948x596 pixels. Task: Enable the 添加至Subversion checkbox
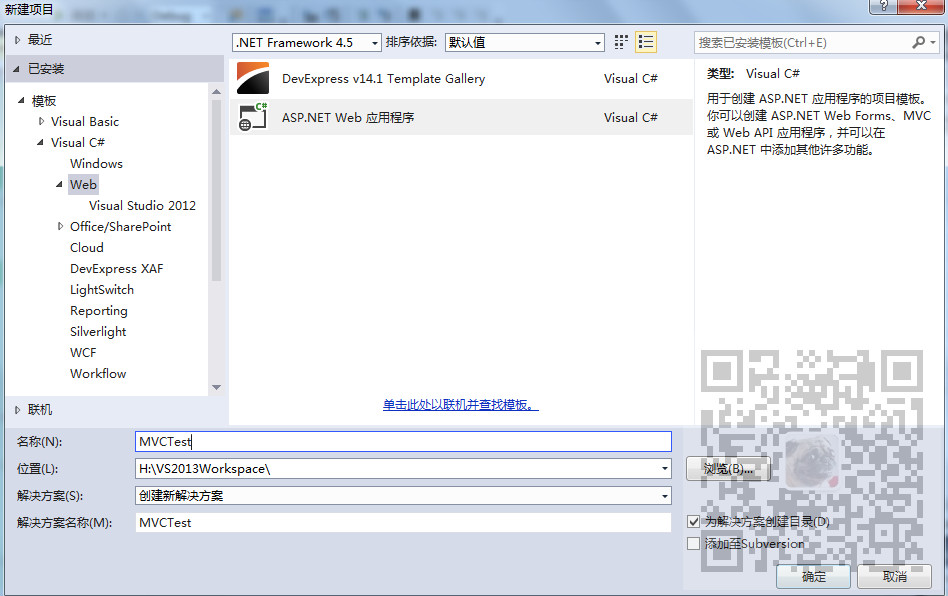(694, 543)
